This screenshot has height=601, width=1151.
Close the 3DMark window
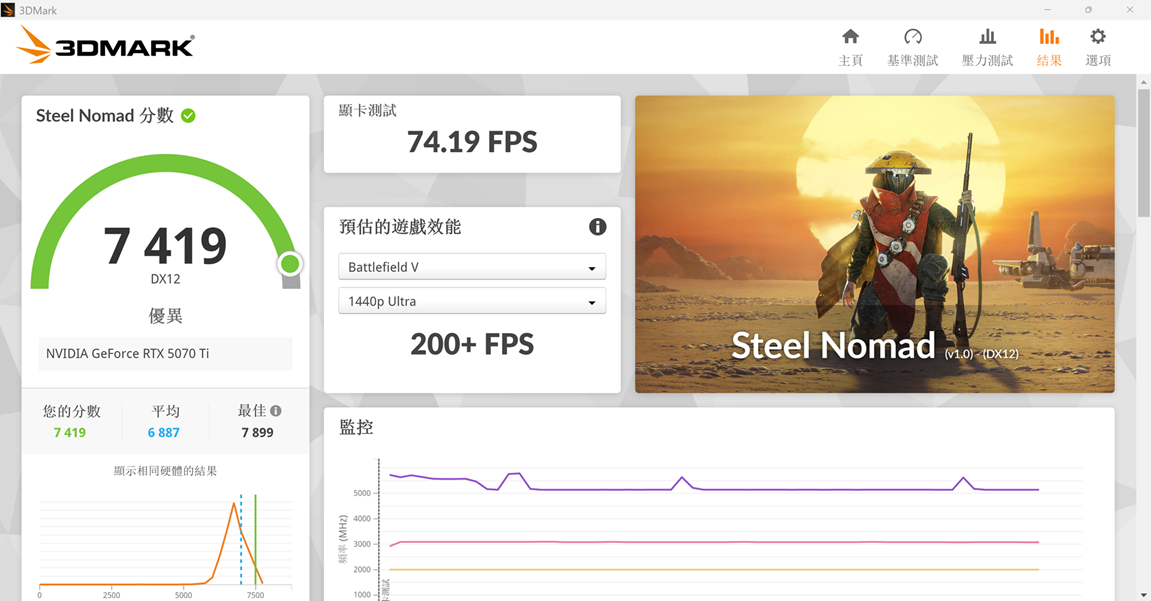(x=1130, y=10)
